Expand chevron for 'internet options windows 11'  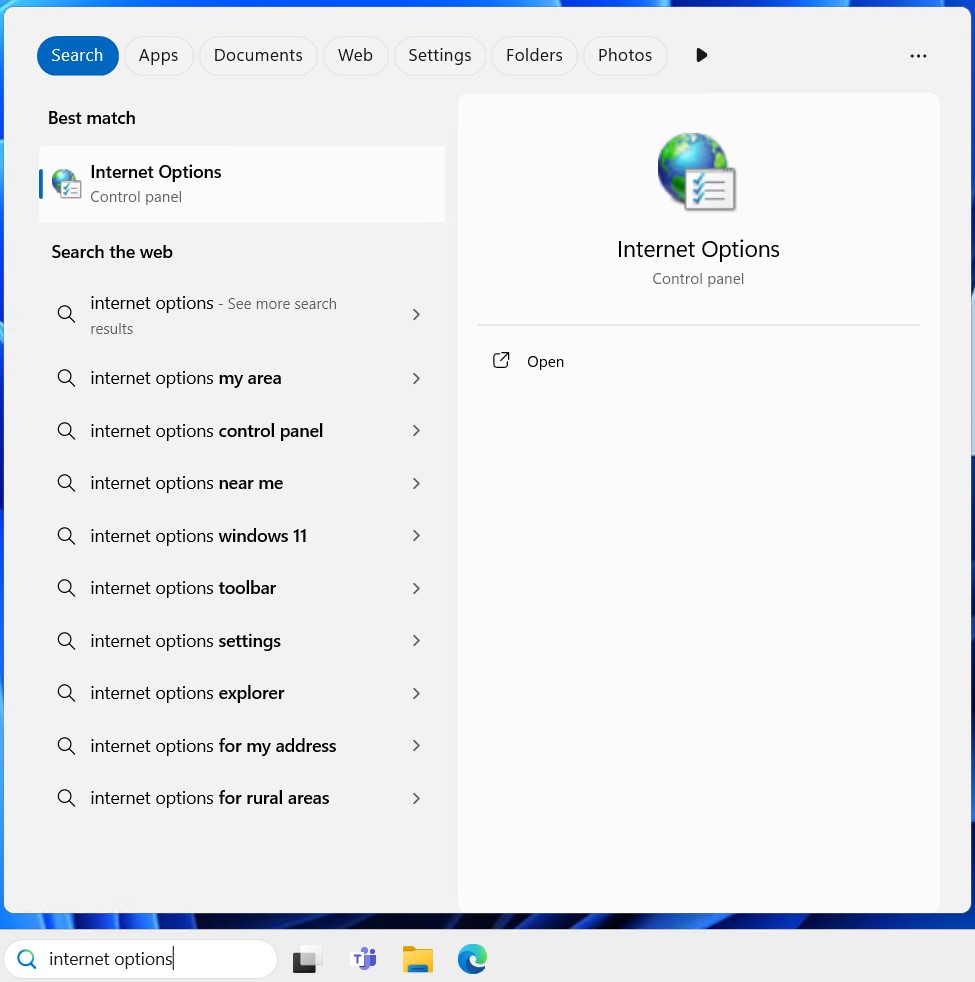coord(416,536)
